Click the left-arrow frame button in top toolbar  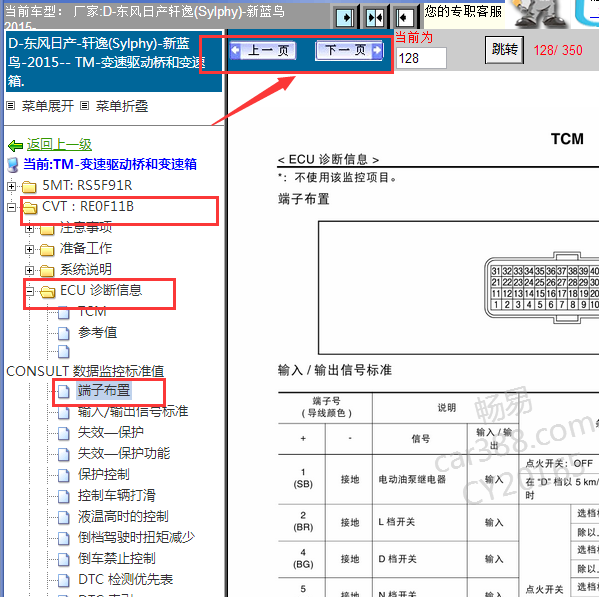pos(404,17)
